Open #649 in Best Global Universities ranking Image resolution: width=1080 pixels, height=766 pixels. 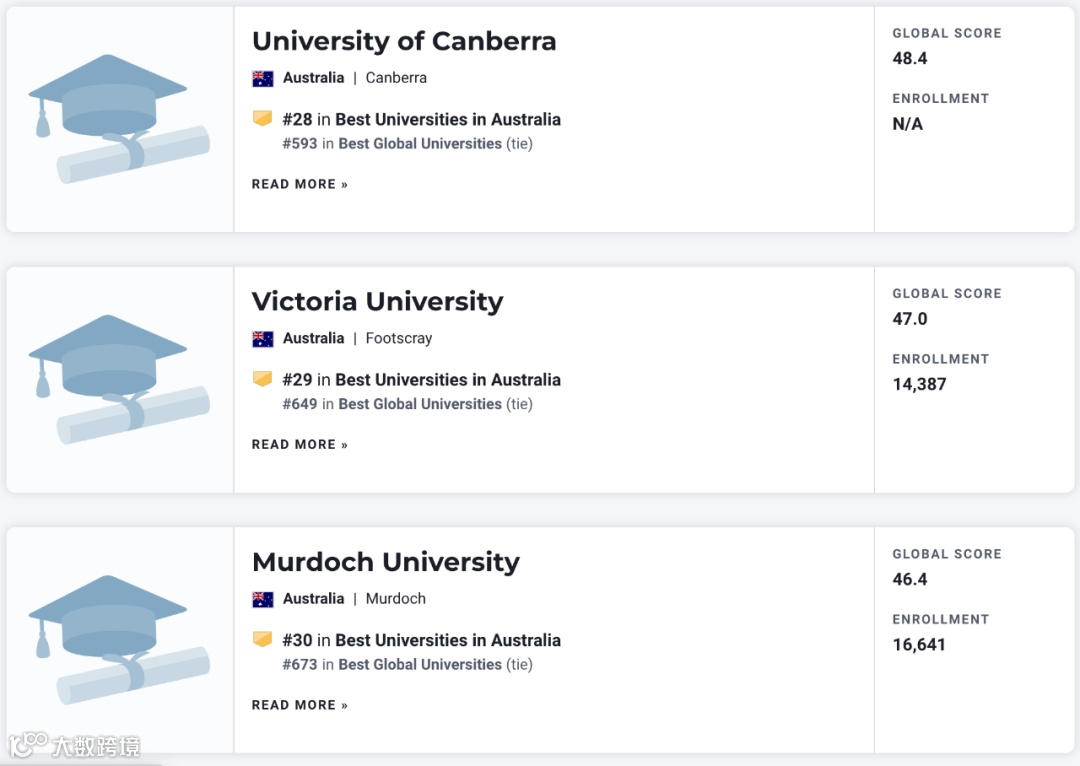tap(407, 404)
